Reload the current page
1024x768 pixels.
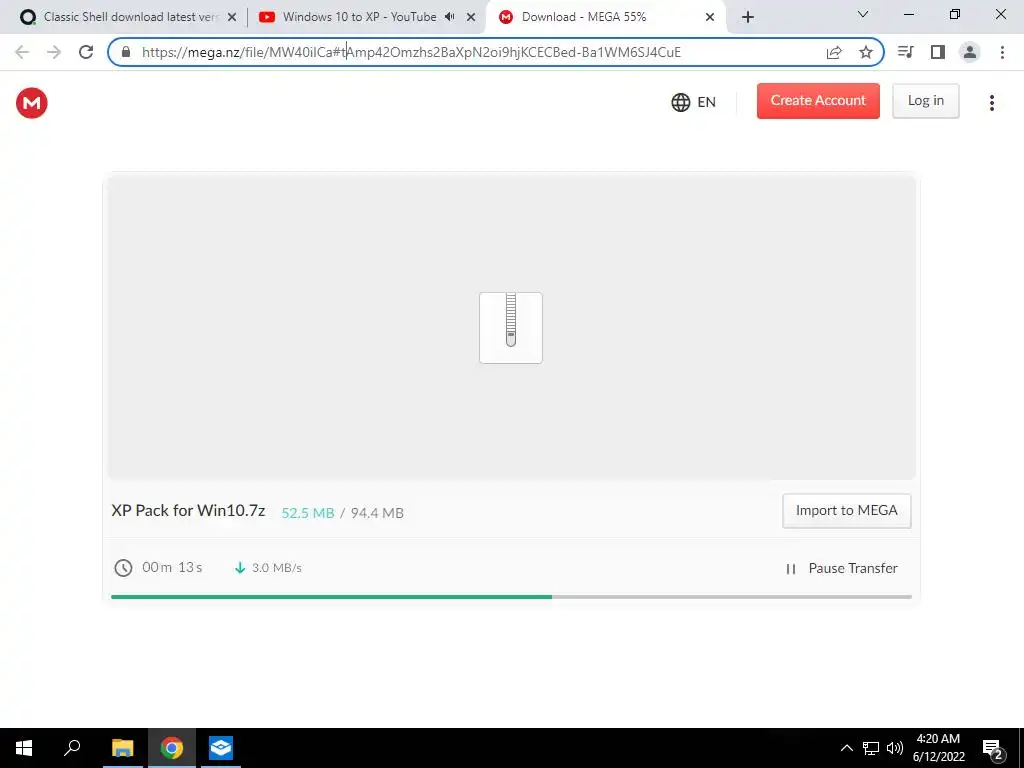(x=86, y=52)
